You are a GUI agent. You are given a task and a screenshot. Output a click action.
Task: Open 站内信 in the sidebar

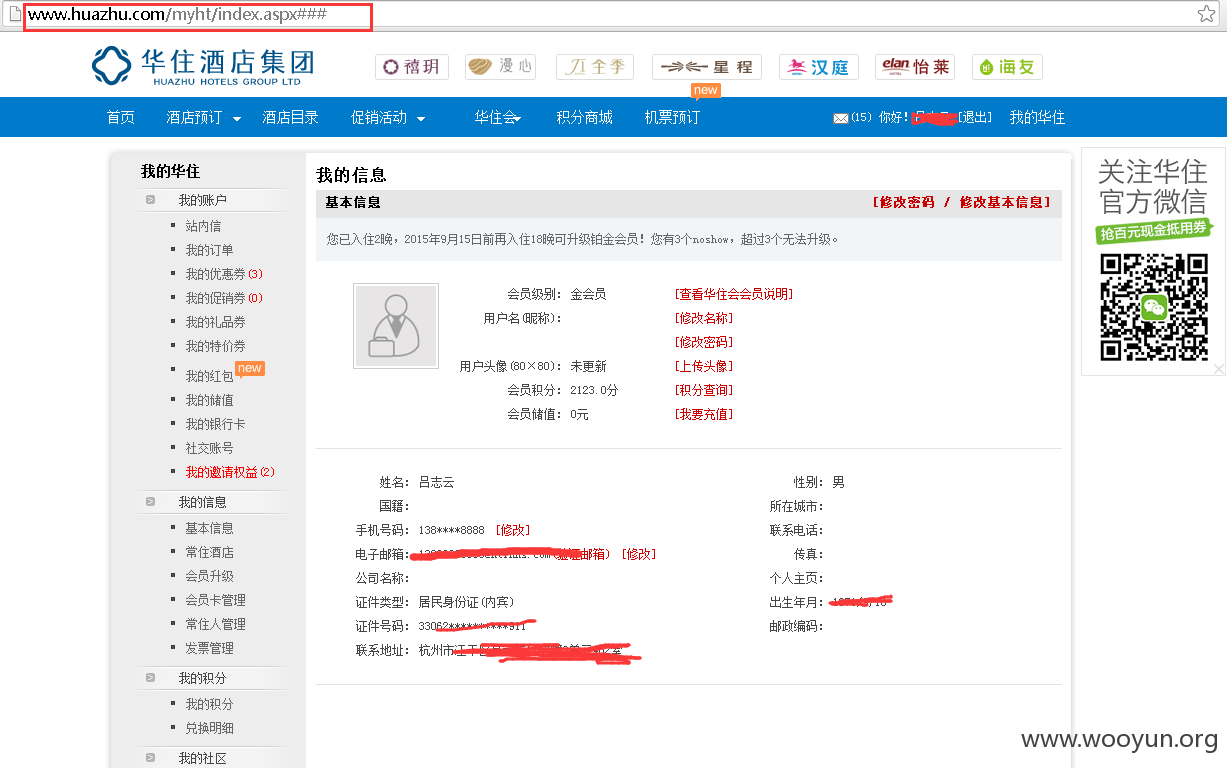[203, 226]
